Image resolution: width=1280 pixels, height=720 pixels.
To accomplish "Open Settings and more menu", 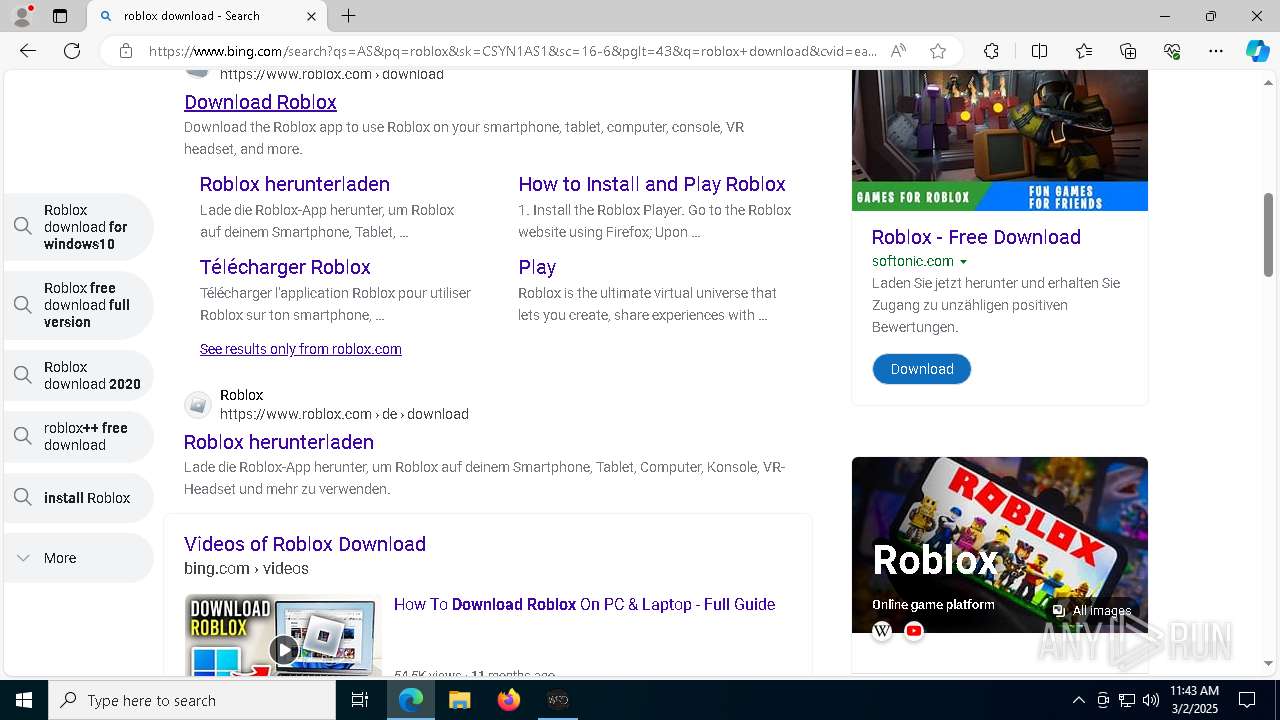I will click(x=1216, y=51).
